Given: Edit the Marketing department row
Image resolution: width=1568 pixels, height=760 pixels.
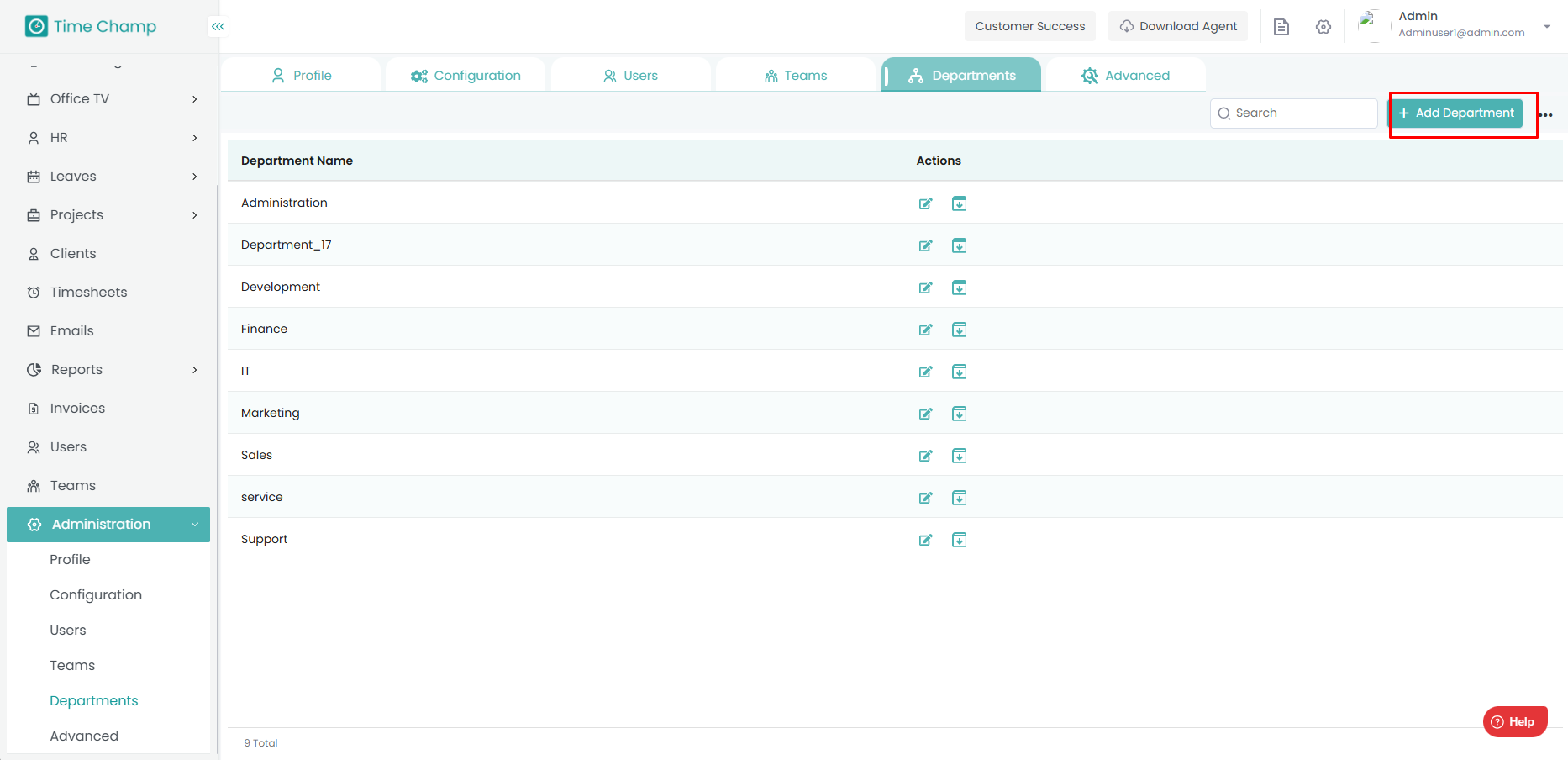Looking at the screenshot, I should click(925, 414).
